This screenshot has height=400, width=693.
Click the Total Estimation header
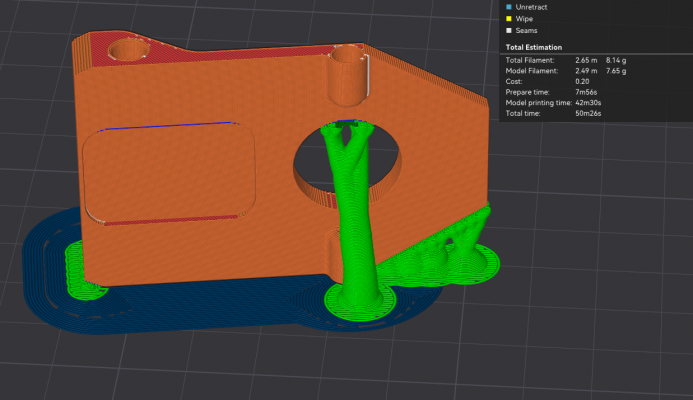coord(533,47)
